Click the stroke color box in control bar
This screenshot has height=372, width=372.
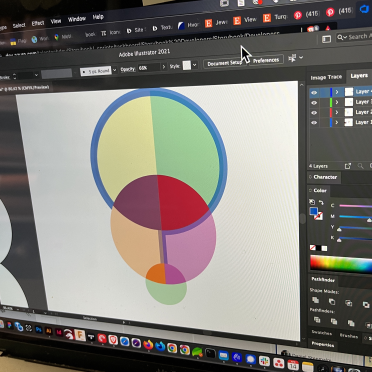pos(56,74)
